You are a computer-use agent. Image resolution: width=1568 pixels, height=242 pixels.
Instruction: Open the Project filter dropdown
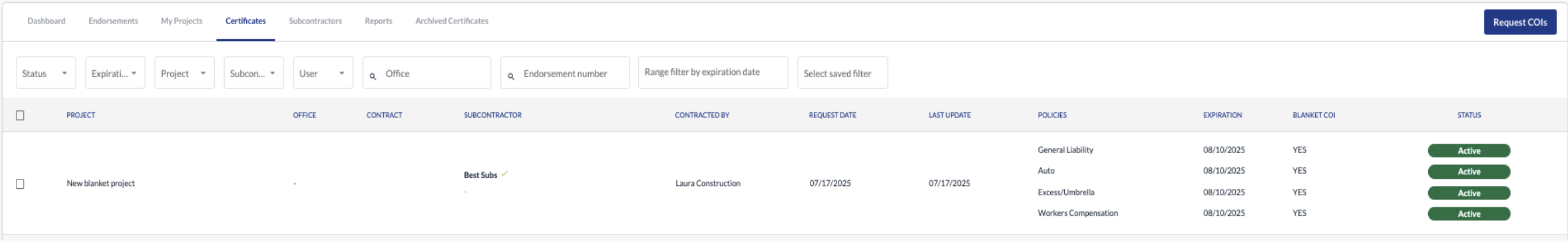[x=184, y=73]
